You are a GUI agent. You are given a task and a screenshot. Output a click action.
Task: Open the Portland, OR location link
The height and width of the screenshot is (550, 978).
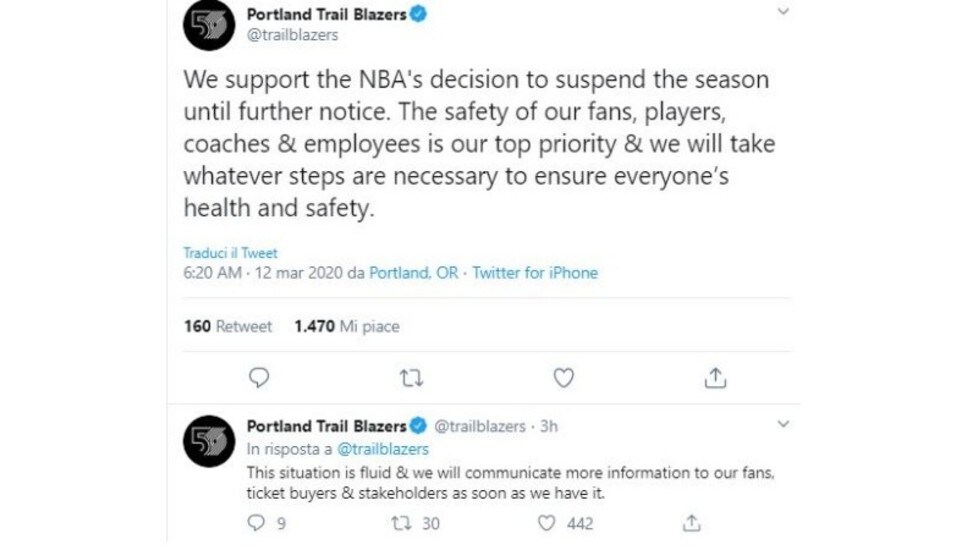(x=414, y=273)
